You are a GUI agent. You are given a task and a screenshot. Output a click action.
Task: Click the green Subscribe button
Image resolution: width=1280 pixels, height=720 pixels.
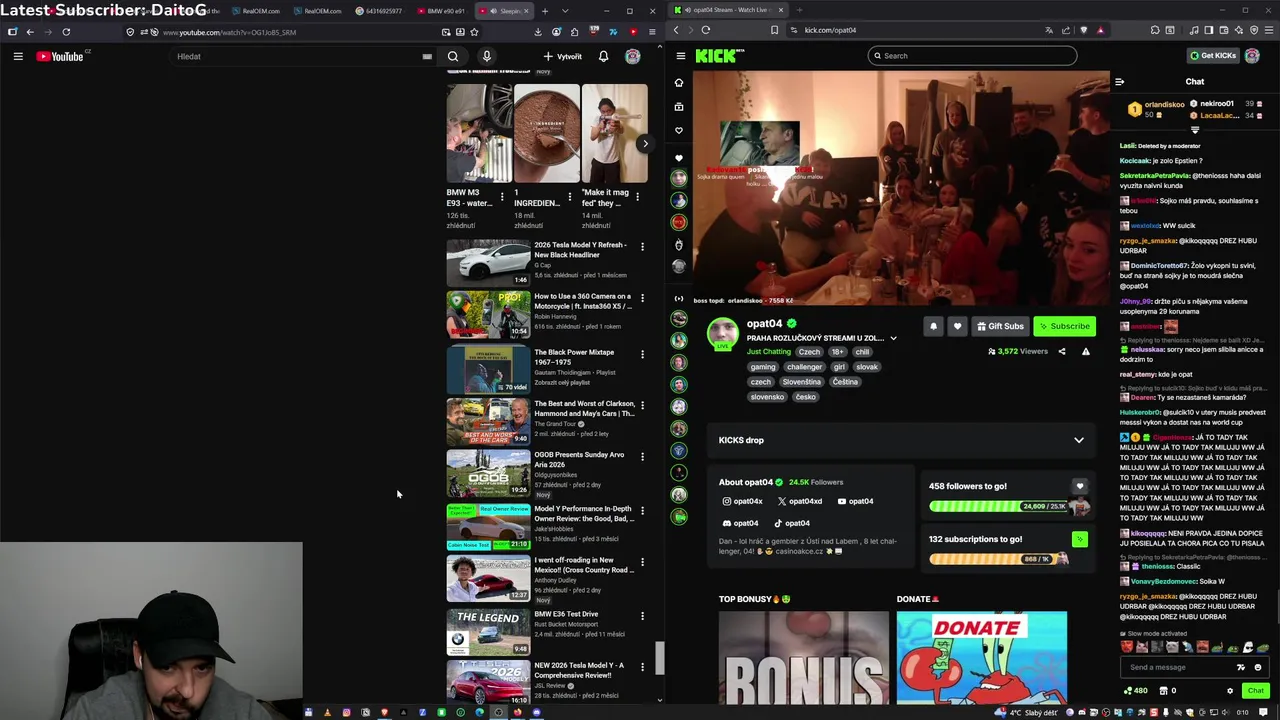[1064, 326]
